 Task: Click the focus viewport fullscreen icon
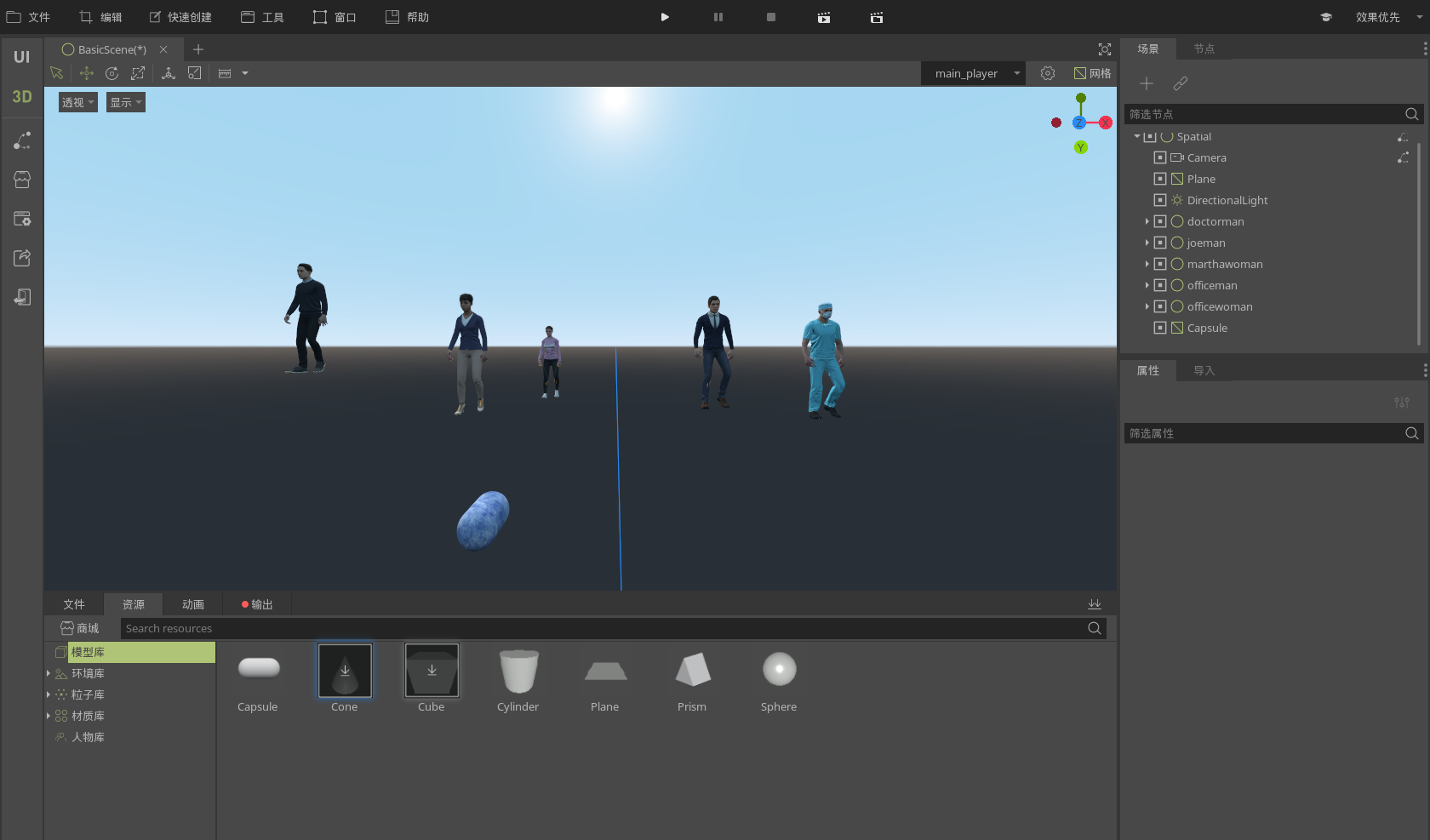1105,49
